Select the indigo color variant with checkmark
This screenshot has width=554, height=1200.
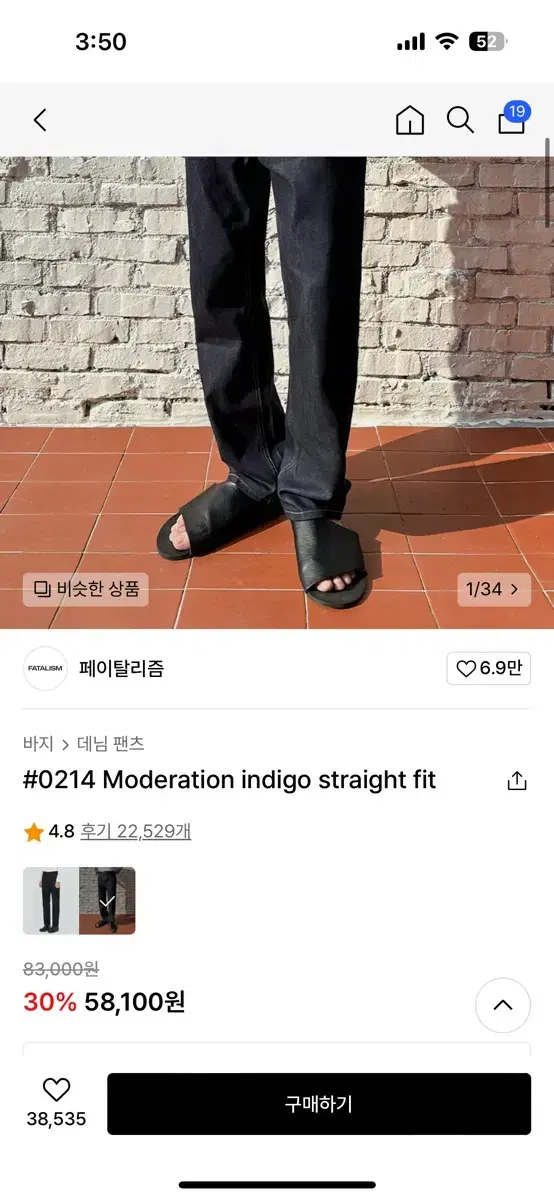[108, 901]
